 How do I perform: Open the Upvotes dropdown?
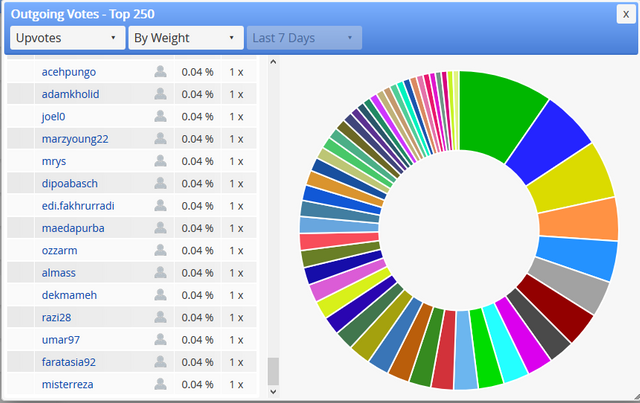click(x=67, y=38)
